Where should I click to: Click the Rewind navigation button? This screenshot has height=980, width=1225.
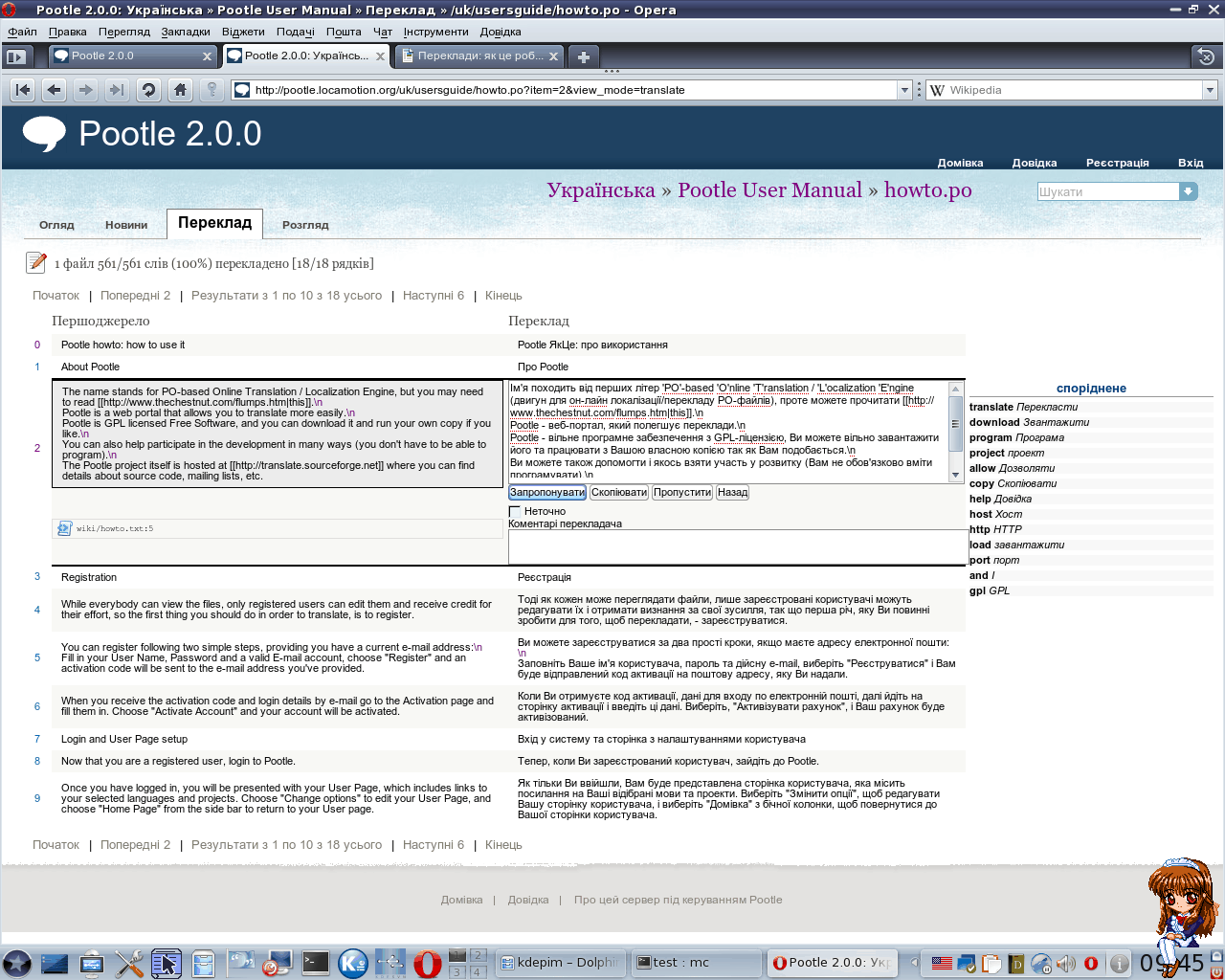click(x=23, y=90)
